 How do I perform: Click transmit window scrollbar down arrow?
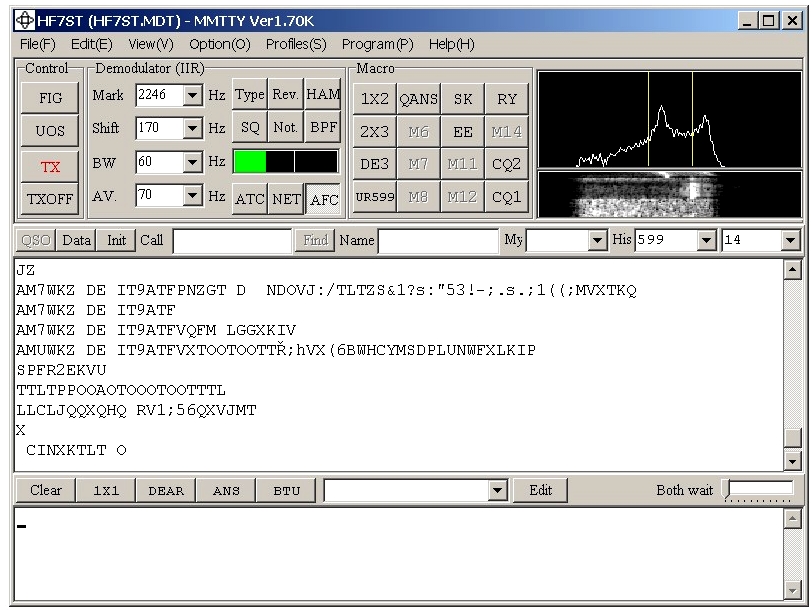click(792, 590)
